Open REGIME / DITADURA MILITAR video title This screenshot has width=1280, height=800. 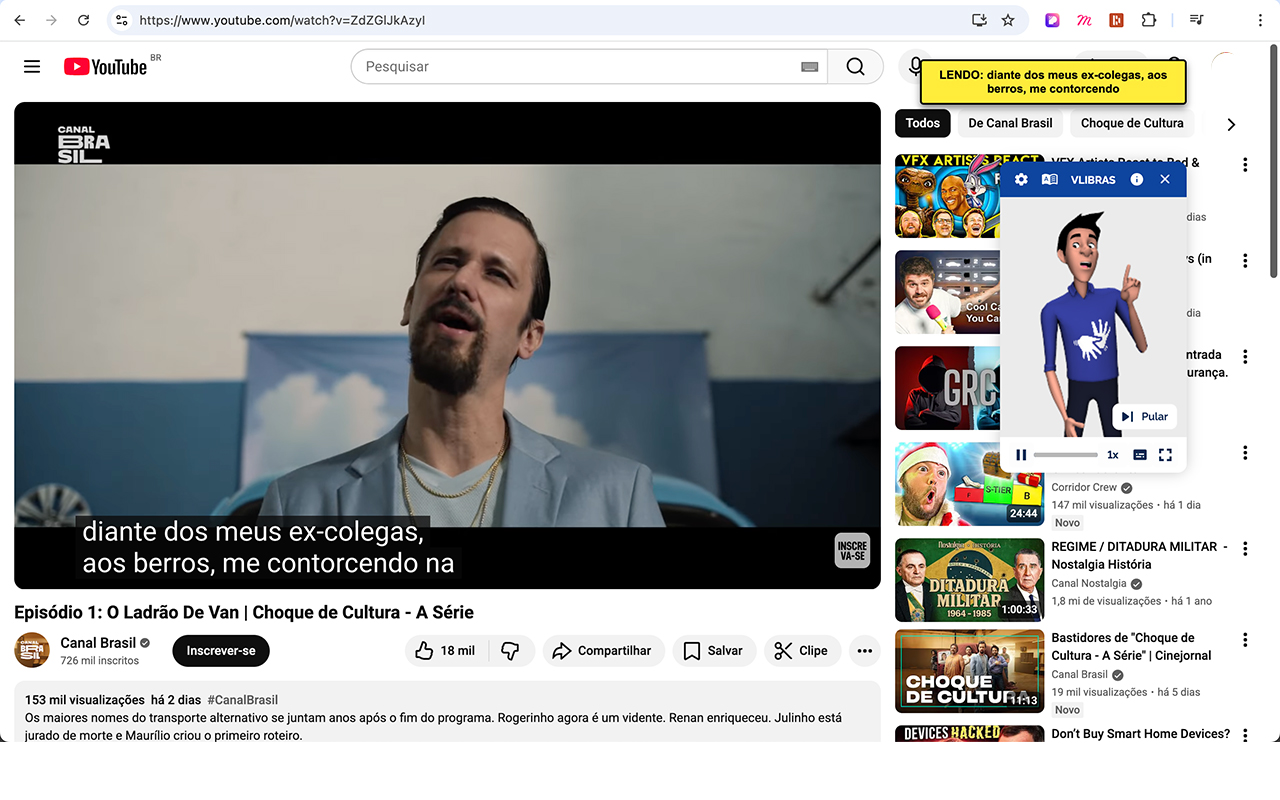pyautogui.click(x=1140, y=555)
